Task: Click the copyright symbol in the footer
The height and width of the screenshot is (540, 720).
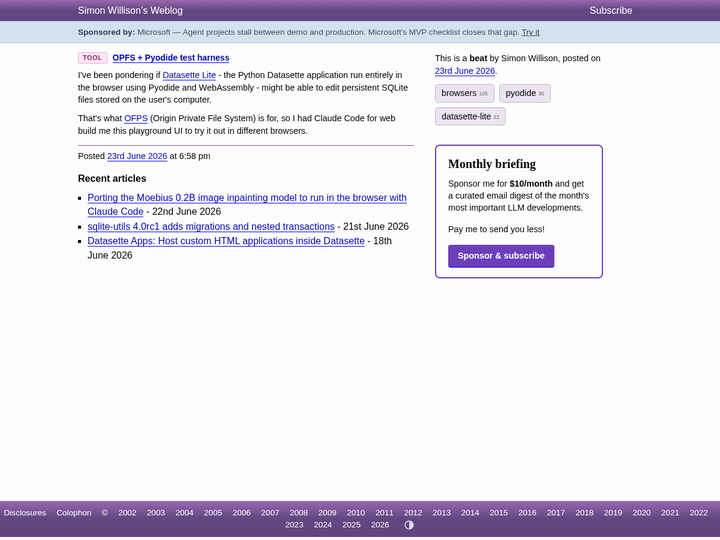Action: [x=105, y=513]
